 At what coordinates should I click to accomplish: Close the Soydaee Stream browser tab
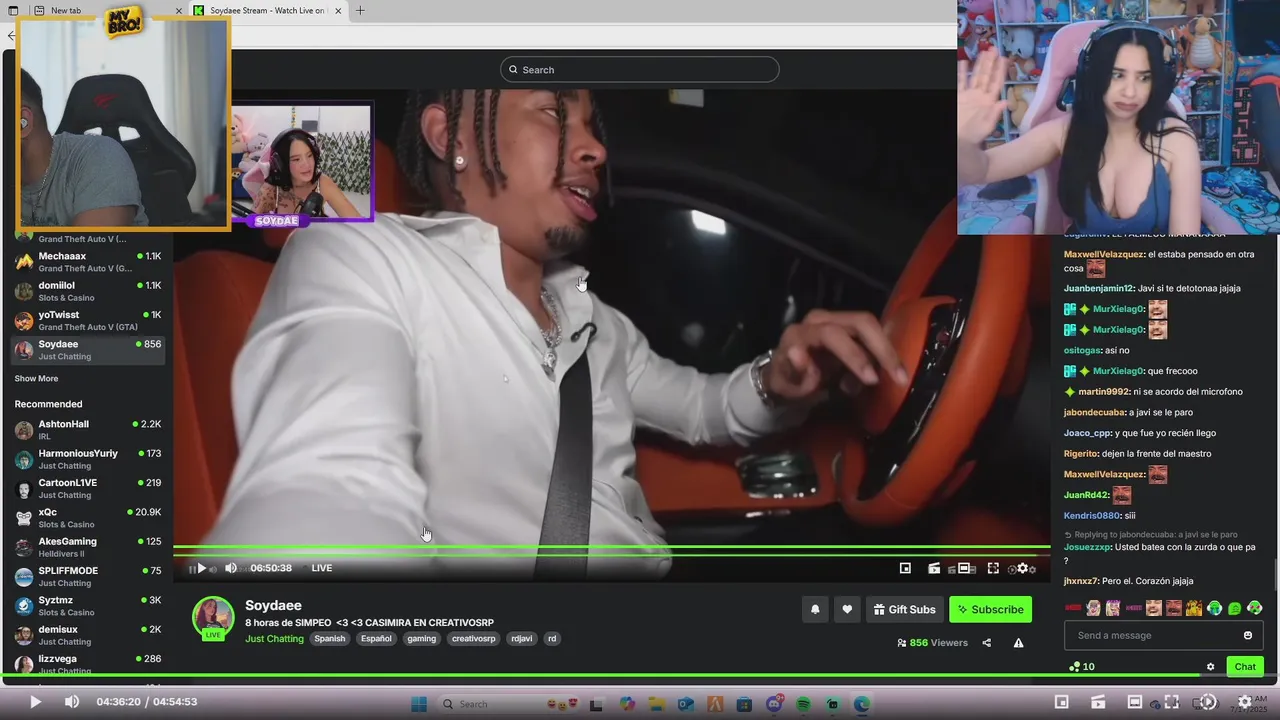[x=338, y=11]
